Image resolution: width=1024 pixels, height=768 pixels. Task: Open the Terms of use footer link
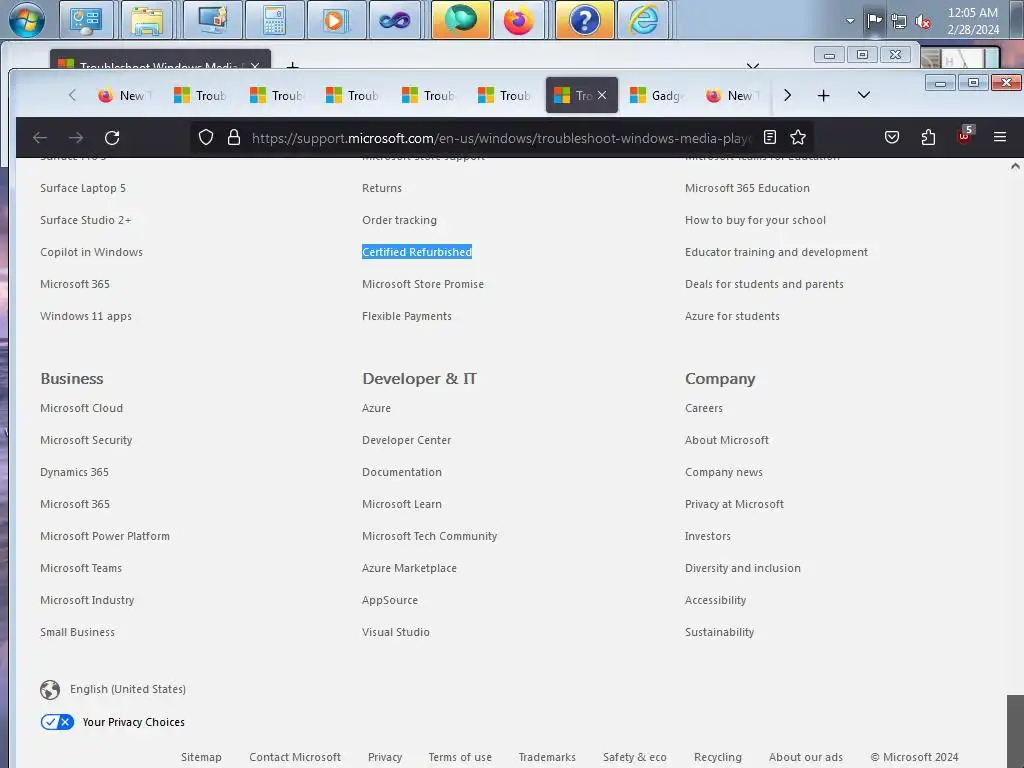pyautogui.click(x=460, y=758)
